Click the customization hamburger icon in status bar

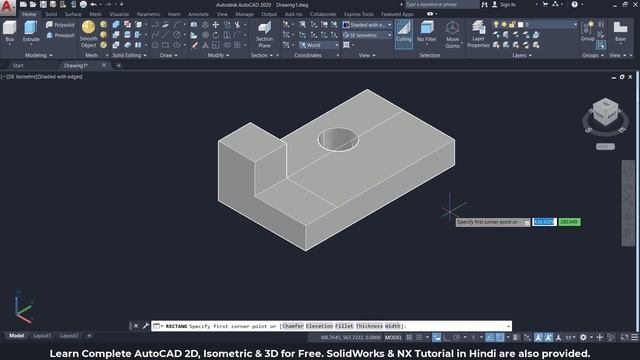[x=634, y=337]
